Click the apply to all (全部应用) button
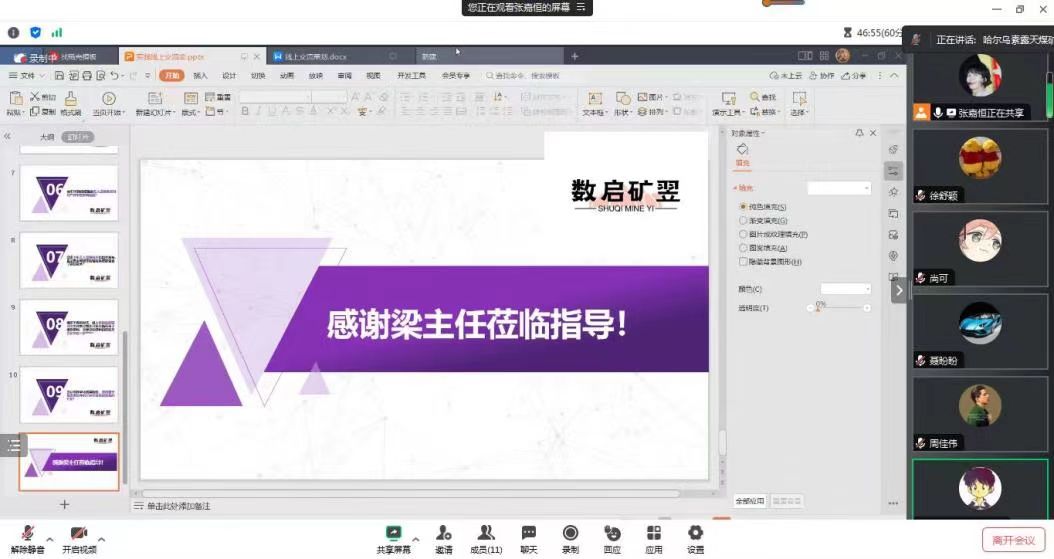Image resolution: width=1054 pixels, height=559 pixels. (750, 500)
